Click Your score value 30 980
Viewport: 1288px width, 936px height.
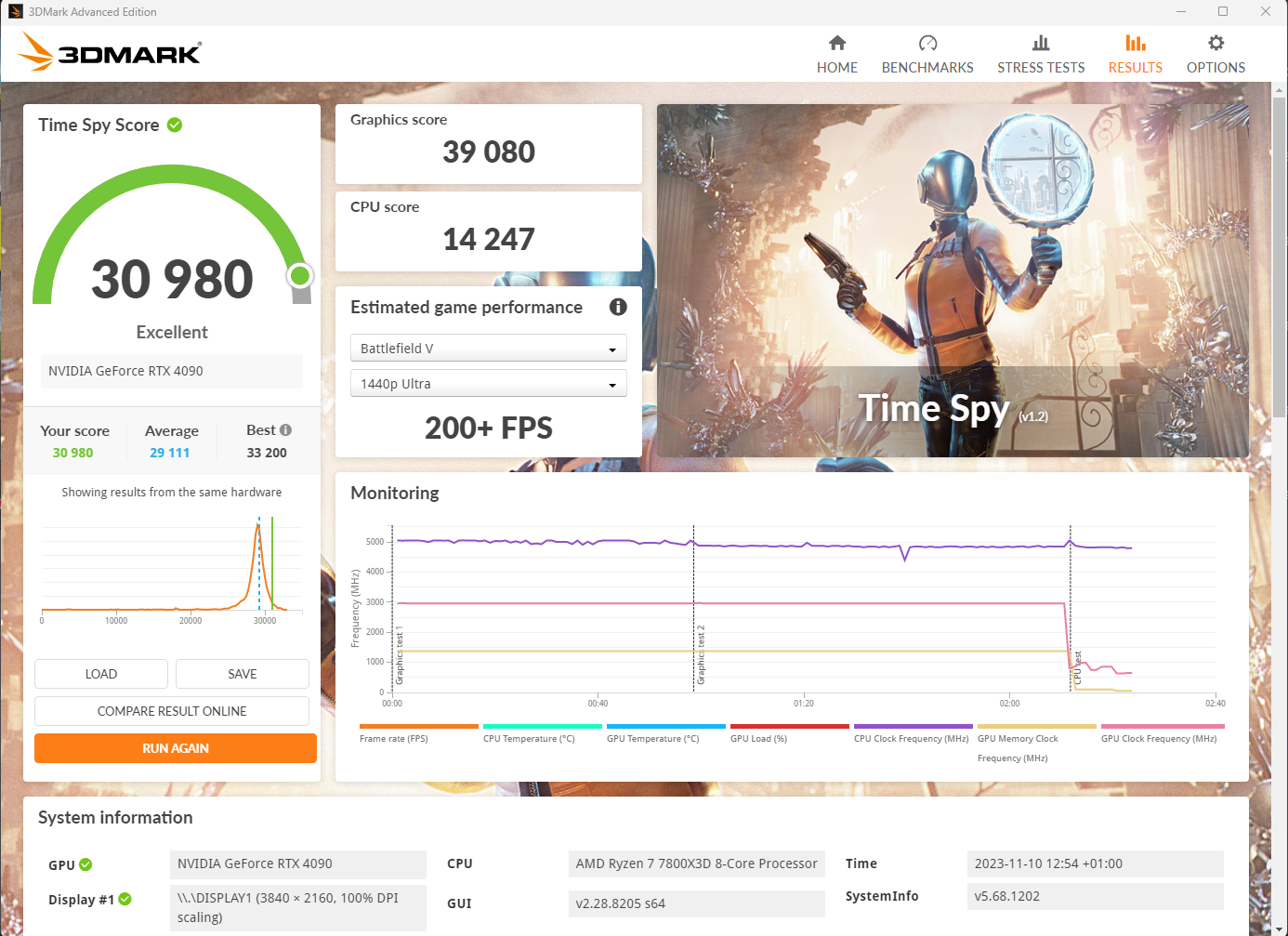(x=72, y=453)
